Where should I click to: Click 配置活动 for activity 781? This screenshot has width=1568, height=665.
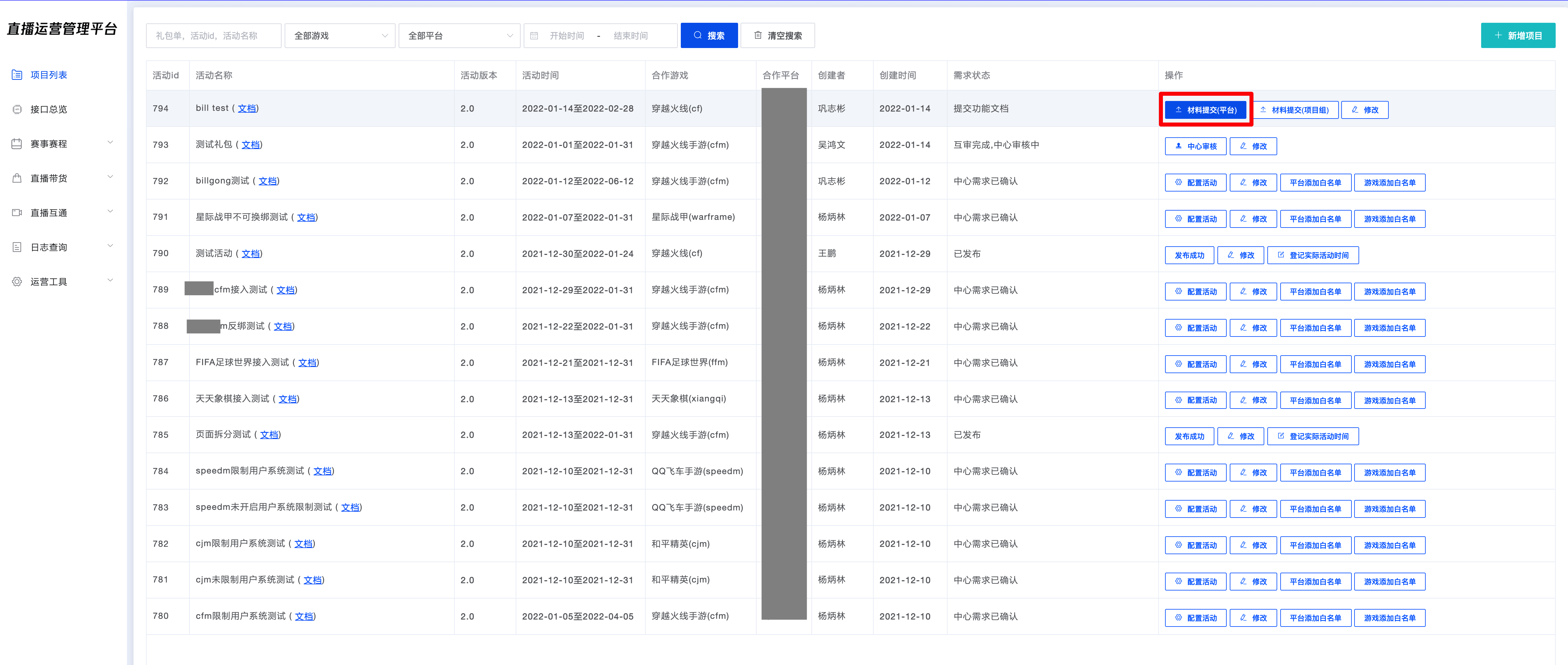tap(1196, 582)
